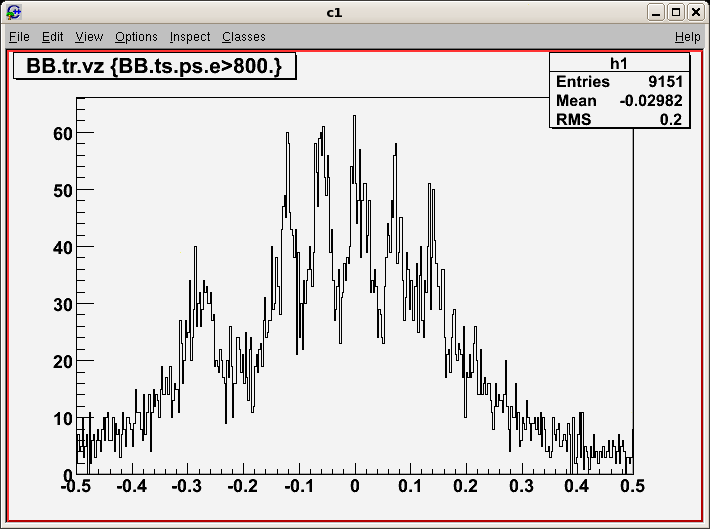The width and height of the screenshot is (710, 529).
Task: Open the File menu
Action: point(19,37)
